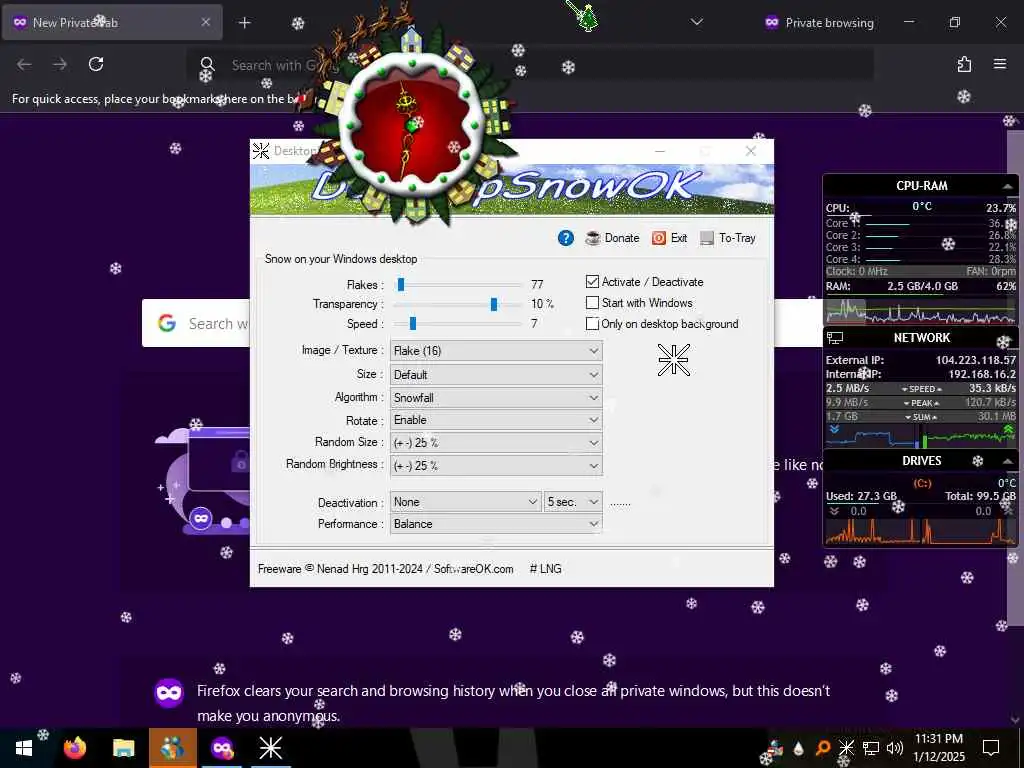
Task: Open network tray icon
Action: 871,748
